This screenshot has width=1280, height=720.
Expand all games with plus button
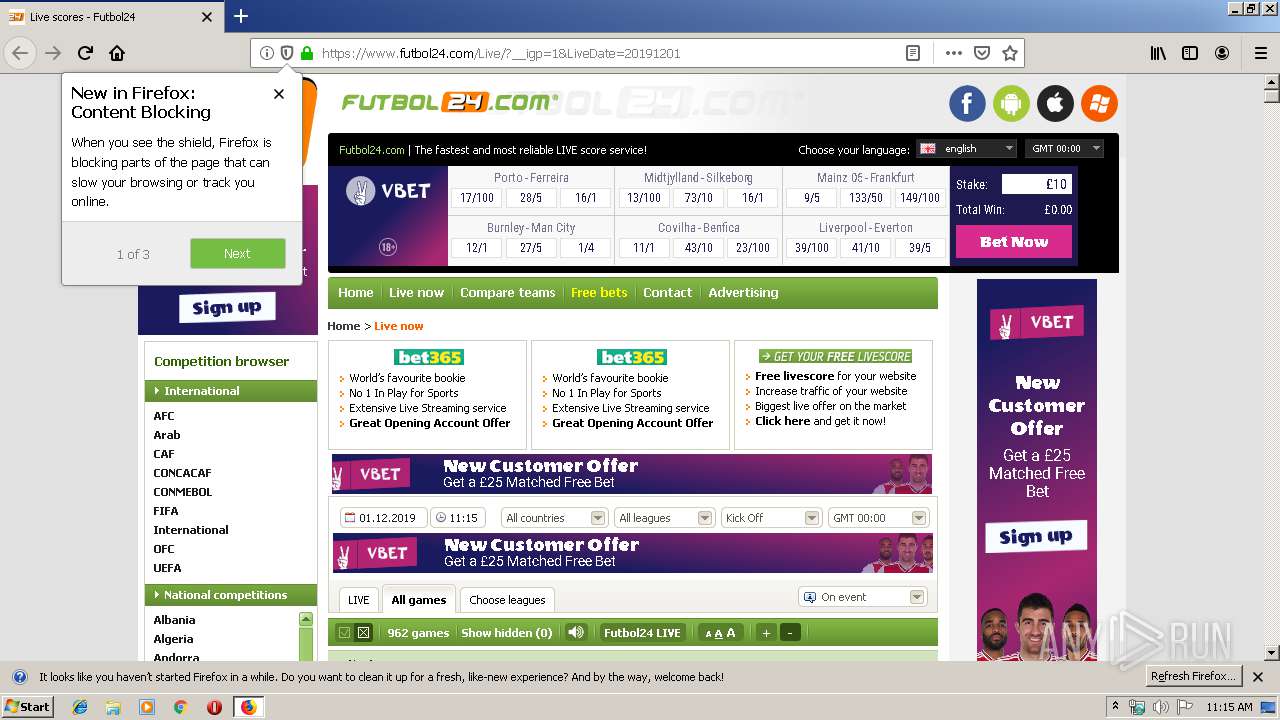pyautogui.click(x=766, y=632)
